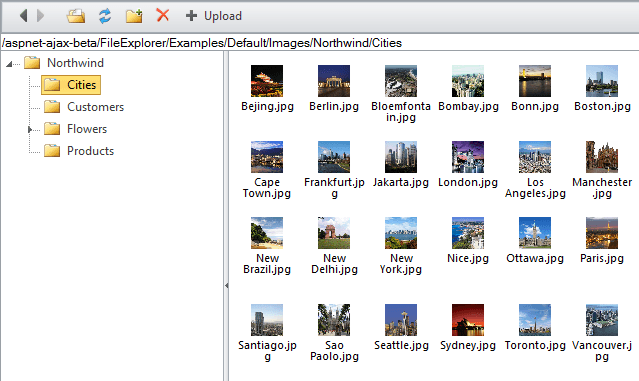Click the Nice.jpg file name label
The image size is (639, 381).
(468, 258)
